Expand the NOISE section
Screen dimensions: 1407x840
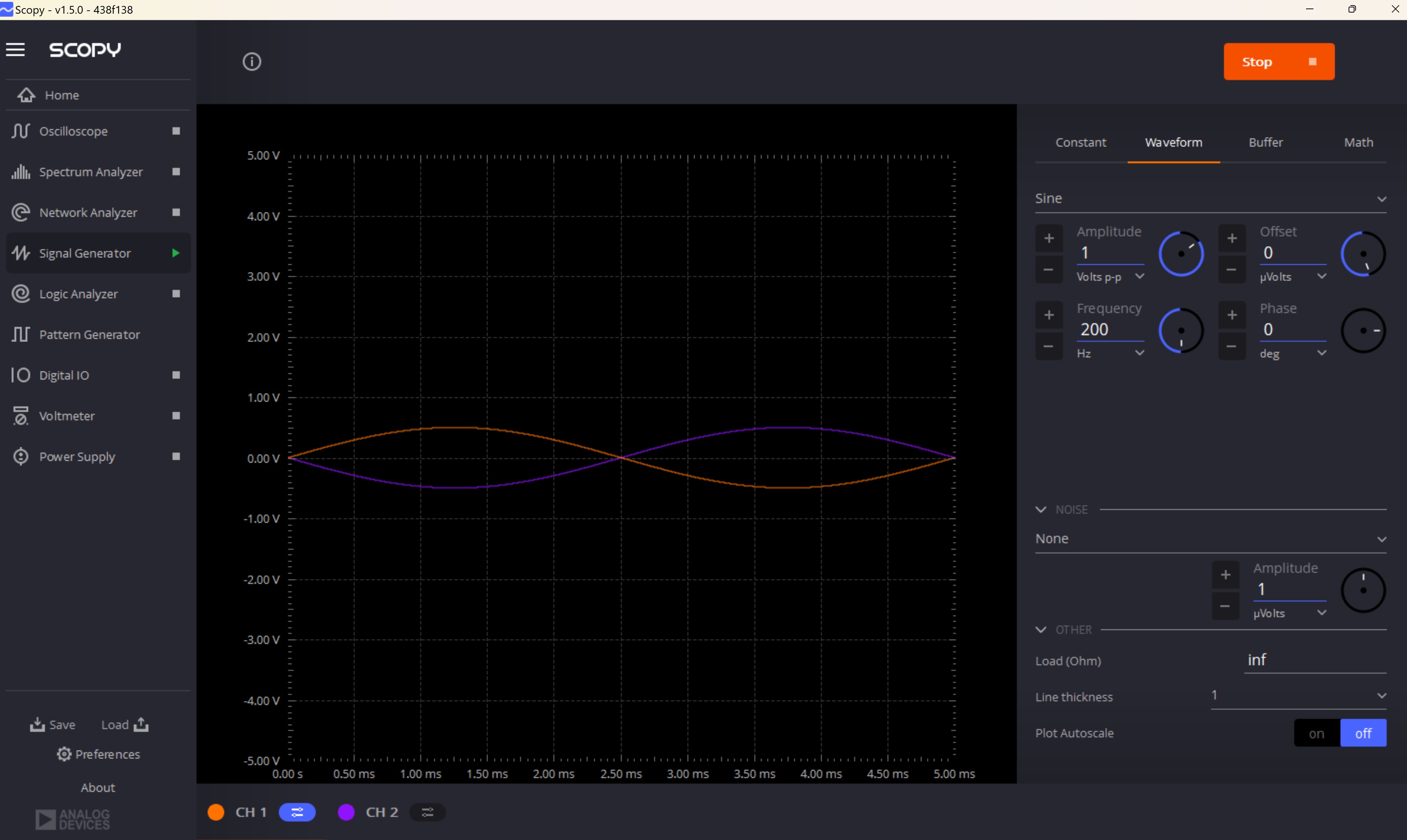point(1040,509)
